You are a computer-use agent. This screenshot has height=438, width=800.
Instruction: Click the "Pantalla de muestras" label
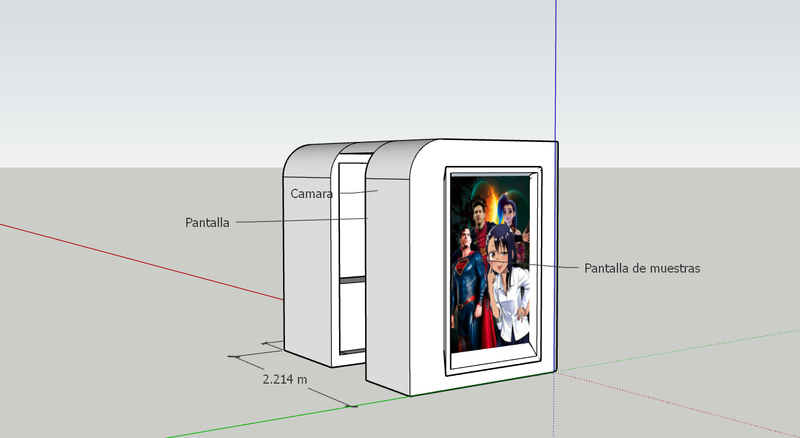642,268
